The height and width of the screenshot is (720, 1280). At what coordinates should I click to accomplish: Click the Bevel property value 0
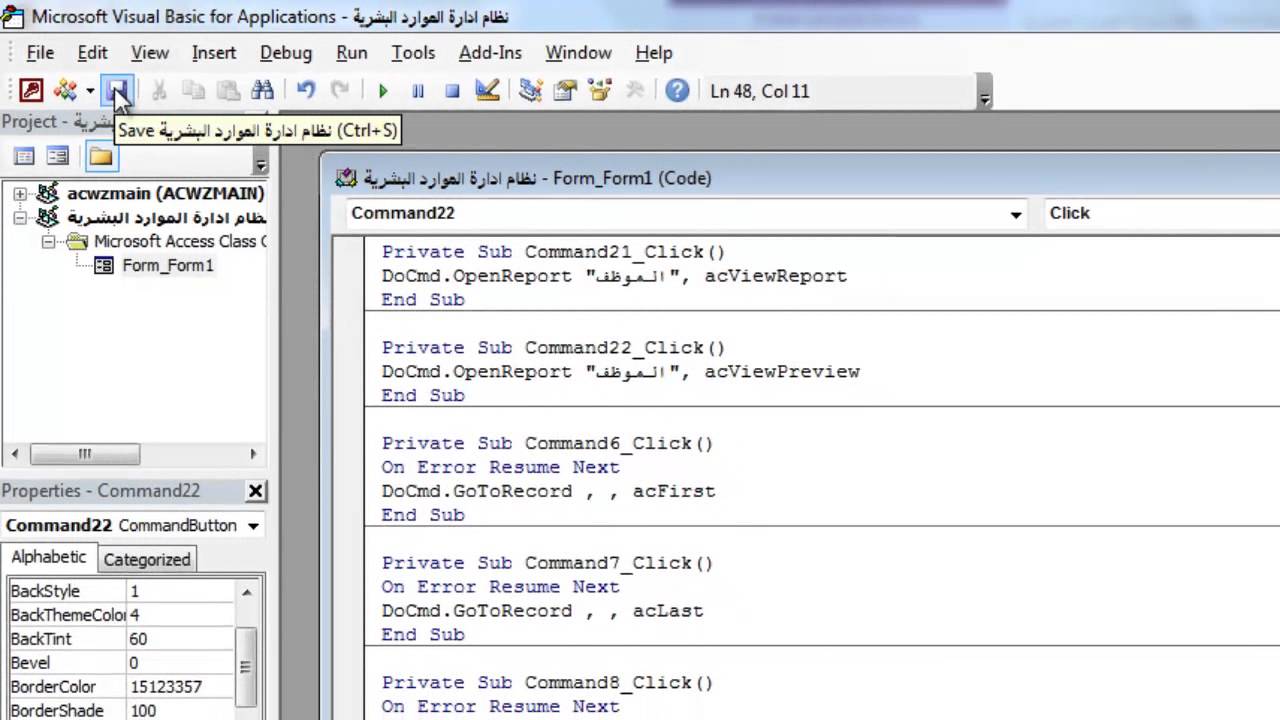tap(180, 663)
